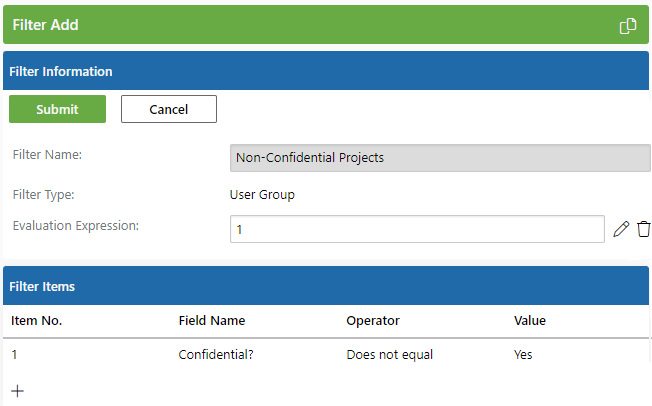
Task: Click the User Group filter type text
Action: [x=262, y=195]
